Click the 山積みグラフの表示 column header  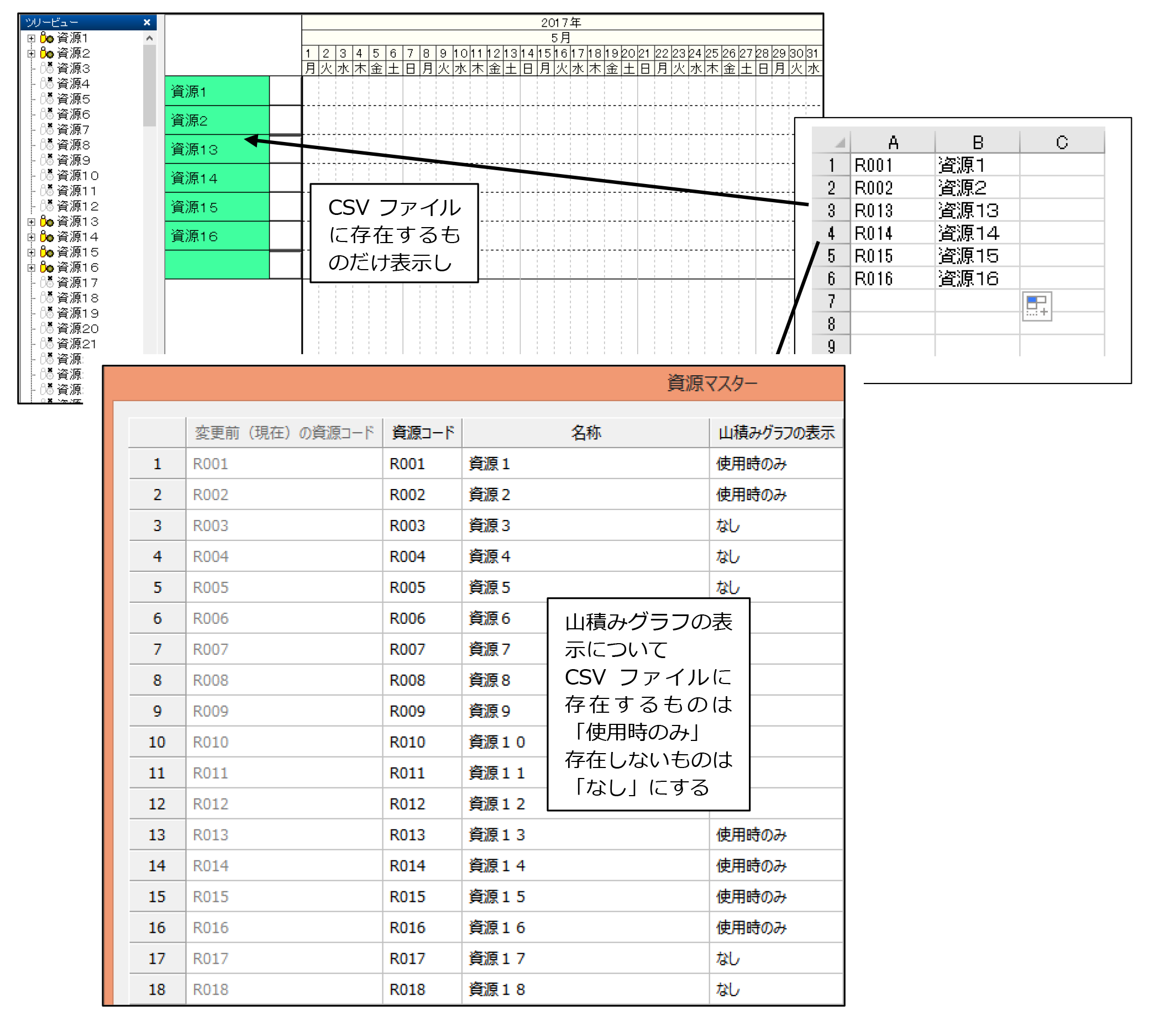click(775, 433)
